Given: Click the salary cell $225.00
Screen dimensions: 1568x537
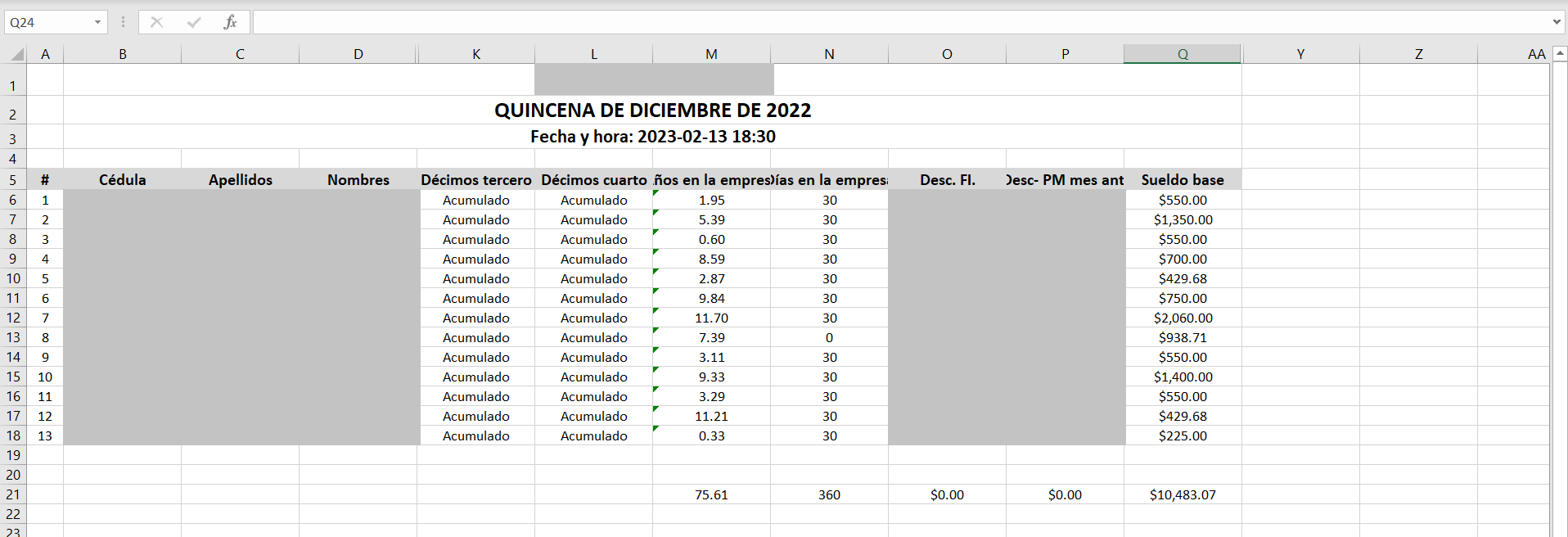Looking at the screenshot, I should click(x=1183, y=435).
